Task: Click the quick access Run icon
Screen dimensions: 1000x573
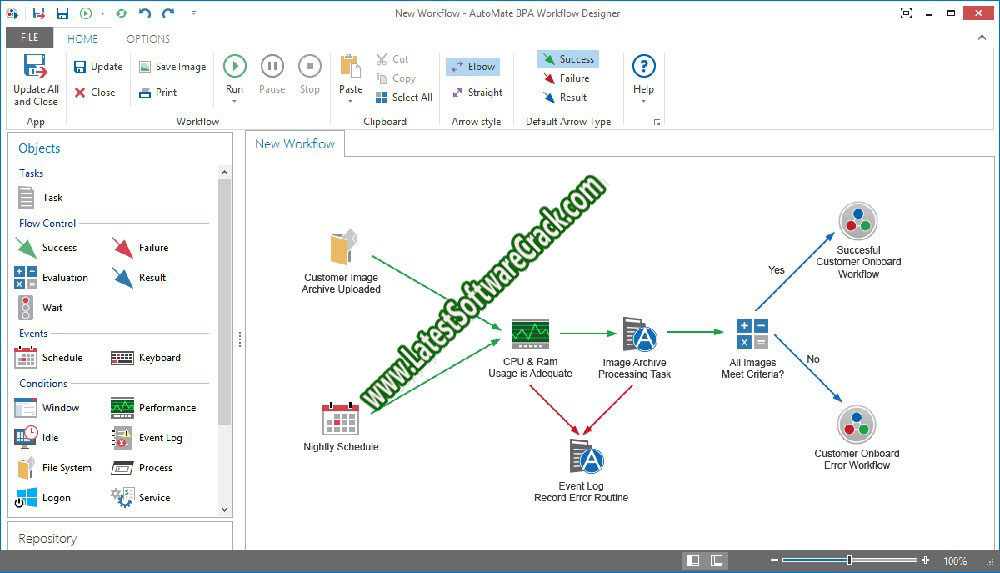Action: click(85, 13)
